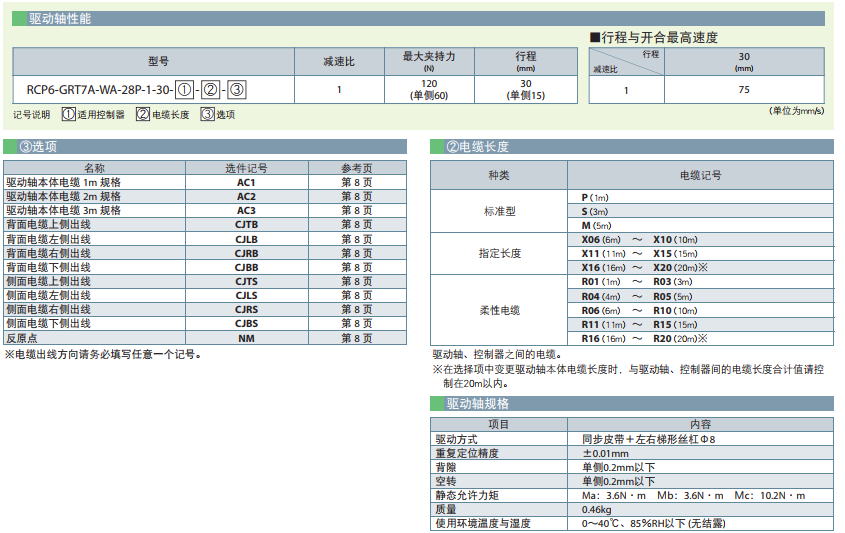Click the AC1 option code

(246, 183)
